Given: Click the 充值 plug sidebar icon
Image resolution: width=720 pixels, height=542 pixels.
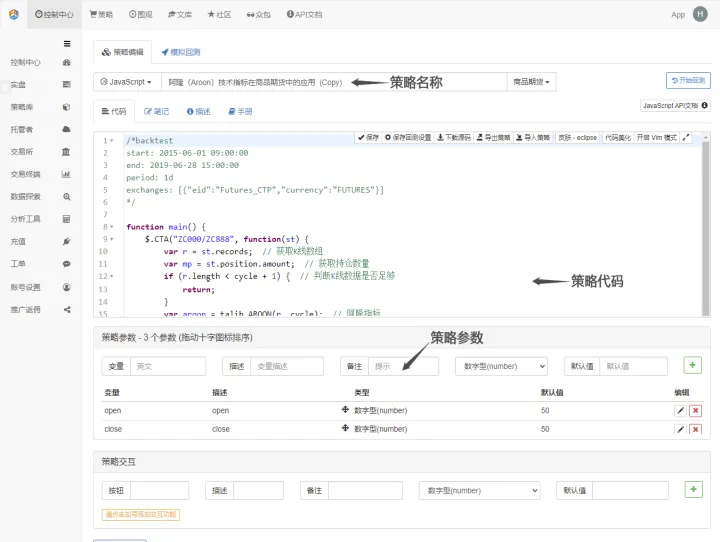Looking at the screenshot, I should [x=67, y=241].
